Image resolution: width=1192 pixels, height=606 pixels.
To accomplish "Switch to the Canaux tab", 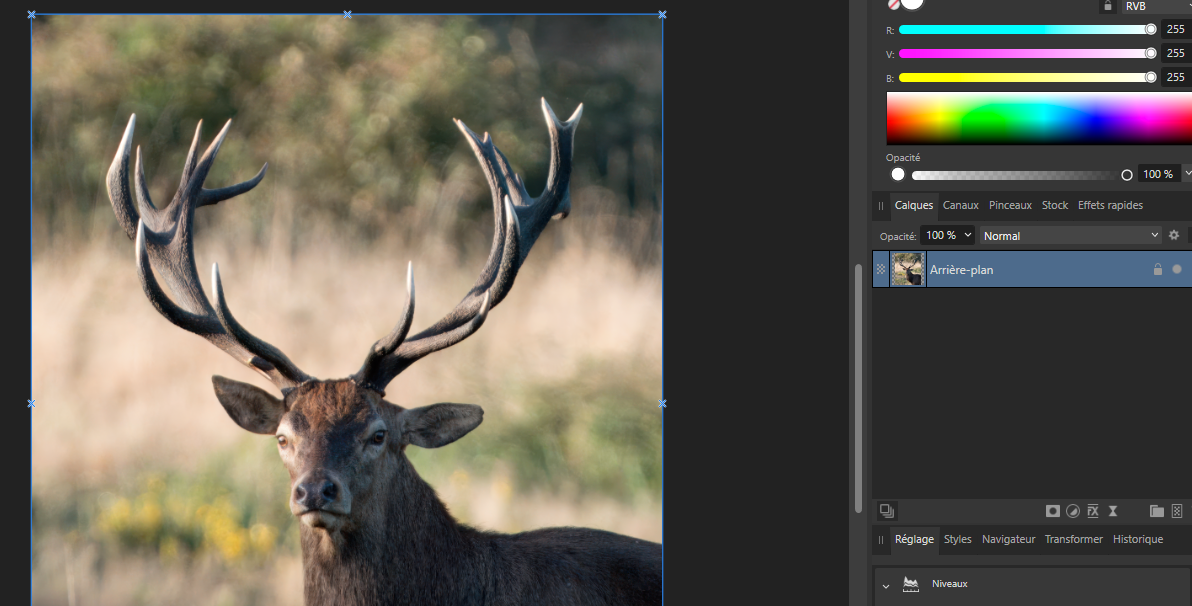I will coord(961,205).
